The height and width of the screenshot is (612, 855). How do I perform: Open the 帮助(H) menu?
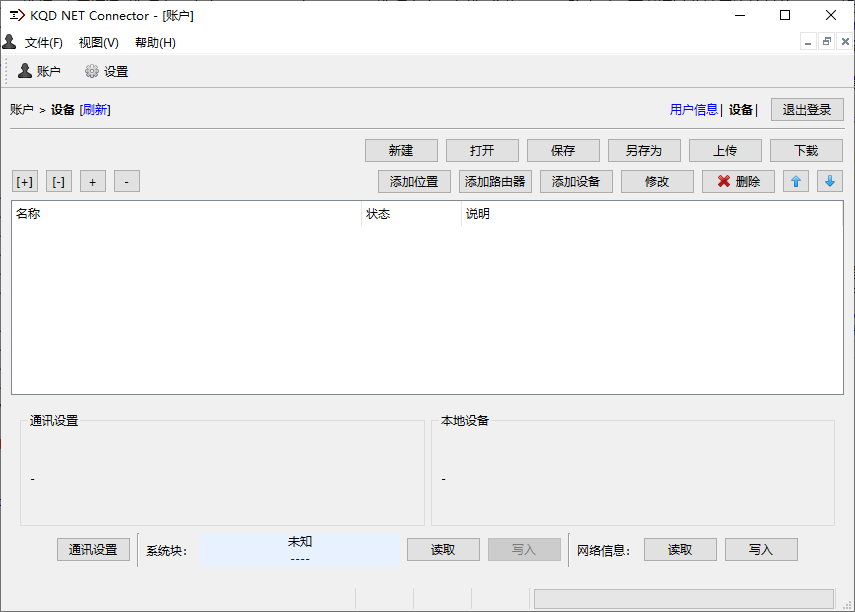click(155, 43)
